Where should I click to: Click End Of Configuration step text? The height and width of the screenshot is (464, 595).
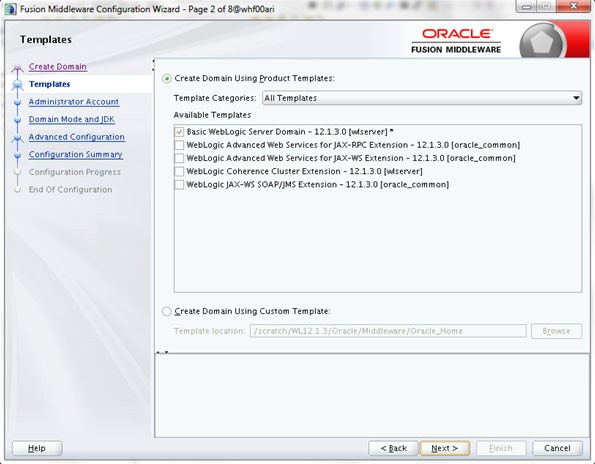click(70, 189)
